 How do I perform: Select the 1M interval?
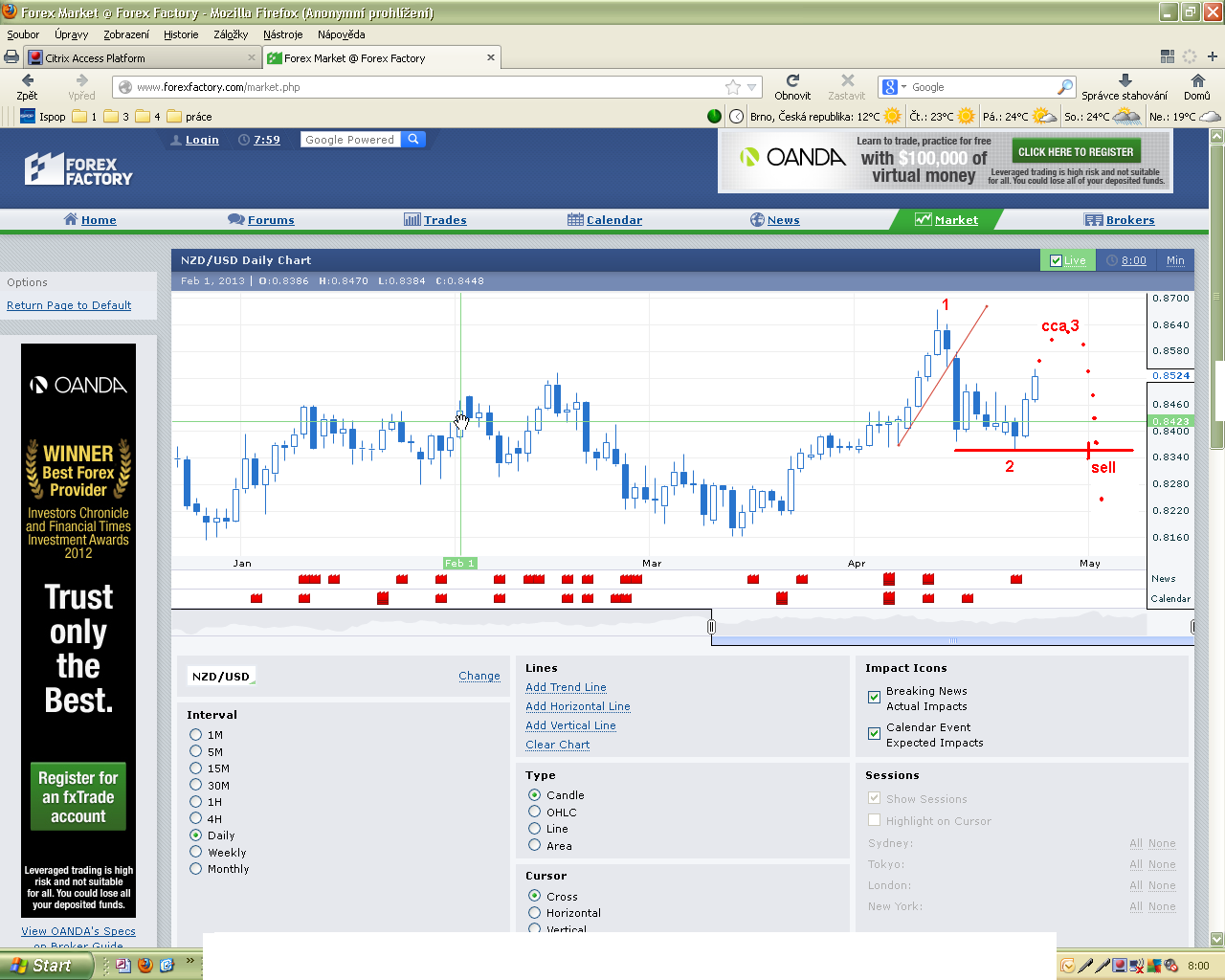(x=196, y=735)
